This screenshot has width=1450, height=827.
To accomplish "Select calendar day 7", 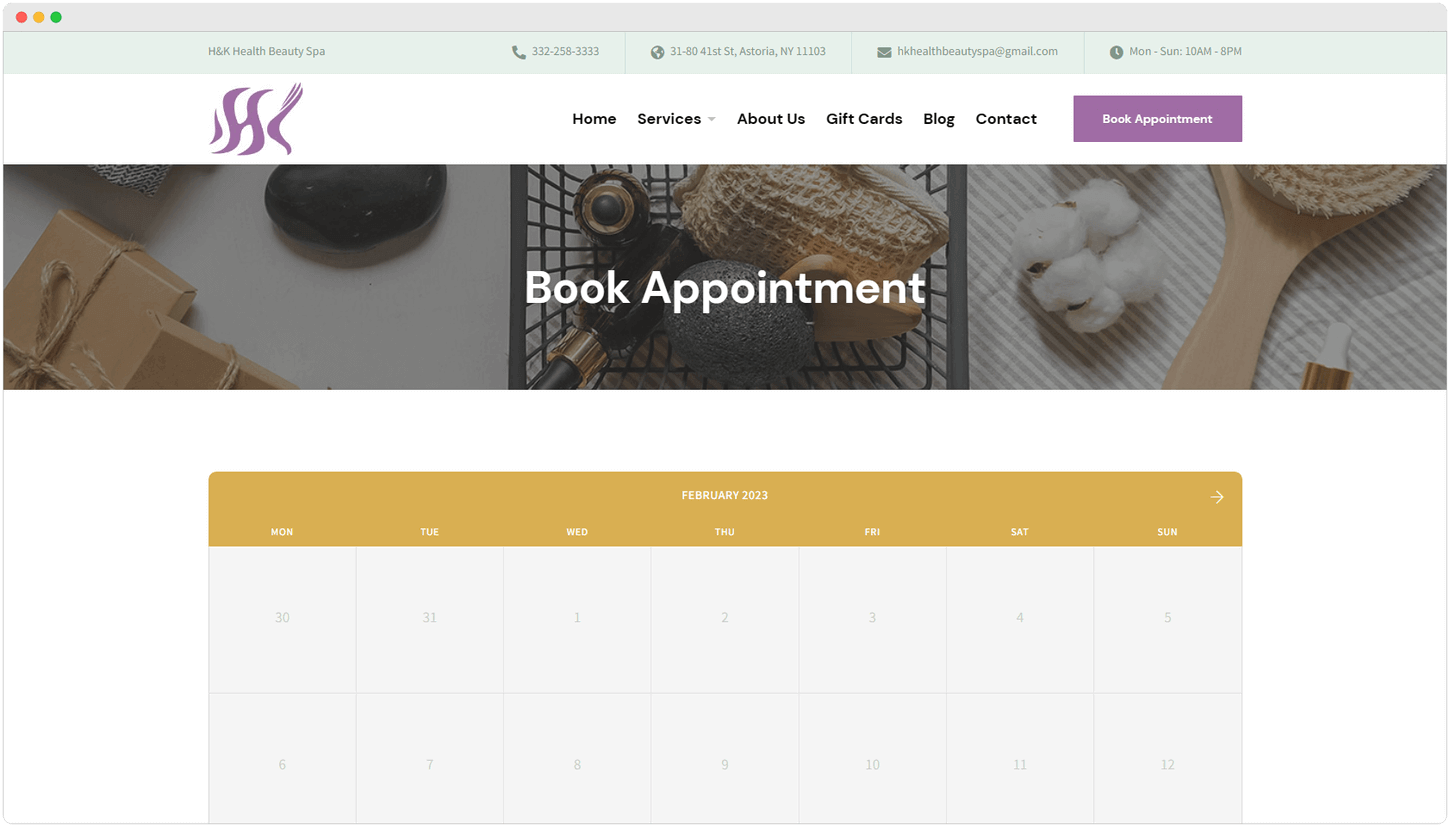I will point(430,759).
